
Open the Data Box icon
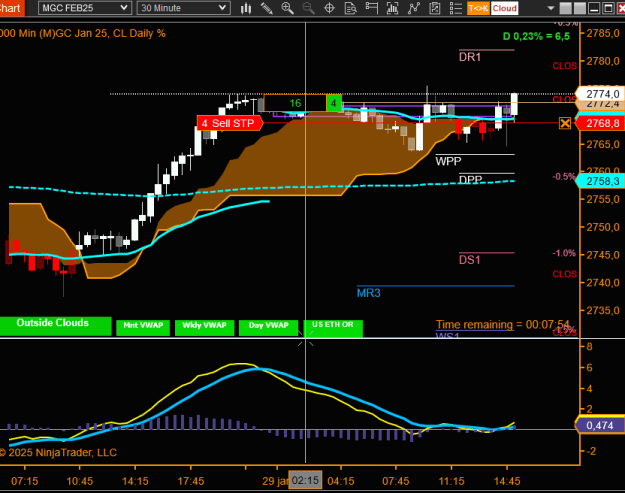[350, 8]
